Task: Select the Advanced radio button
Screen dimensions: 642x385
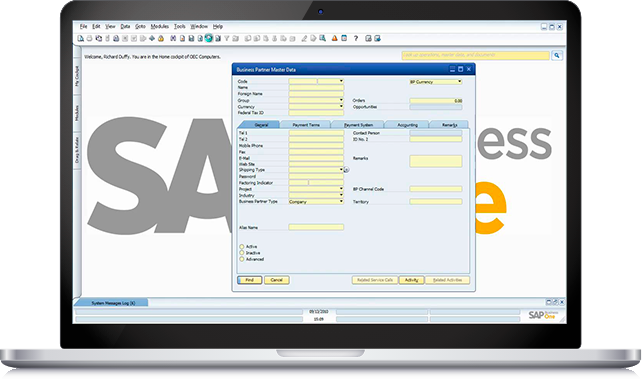Action: 242,259
